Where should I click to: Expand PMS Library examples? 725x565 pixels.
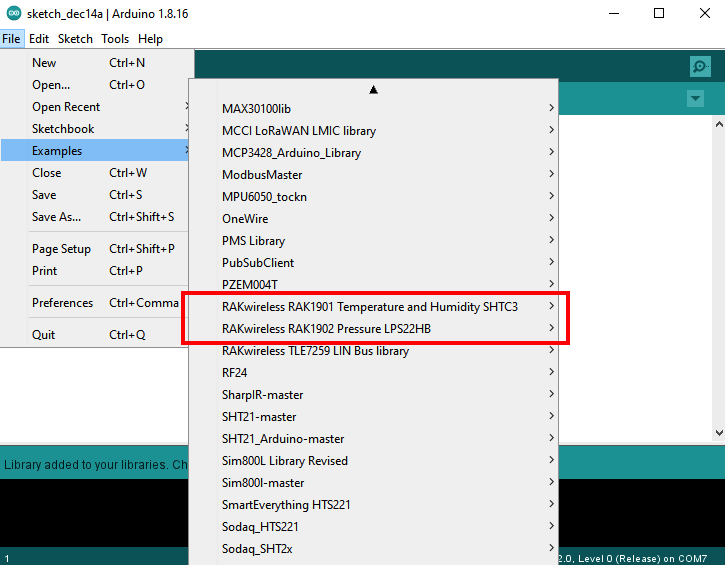(374, 240)
